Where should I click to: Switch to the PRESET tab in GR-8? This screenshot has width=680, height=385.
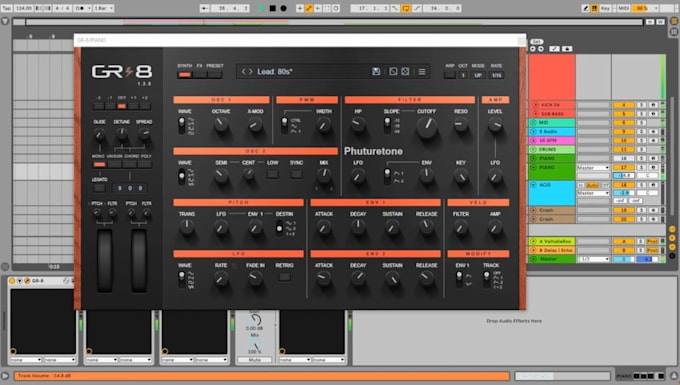pos(215,75)
